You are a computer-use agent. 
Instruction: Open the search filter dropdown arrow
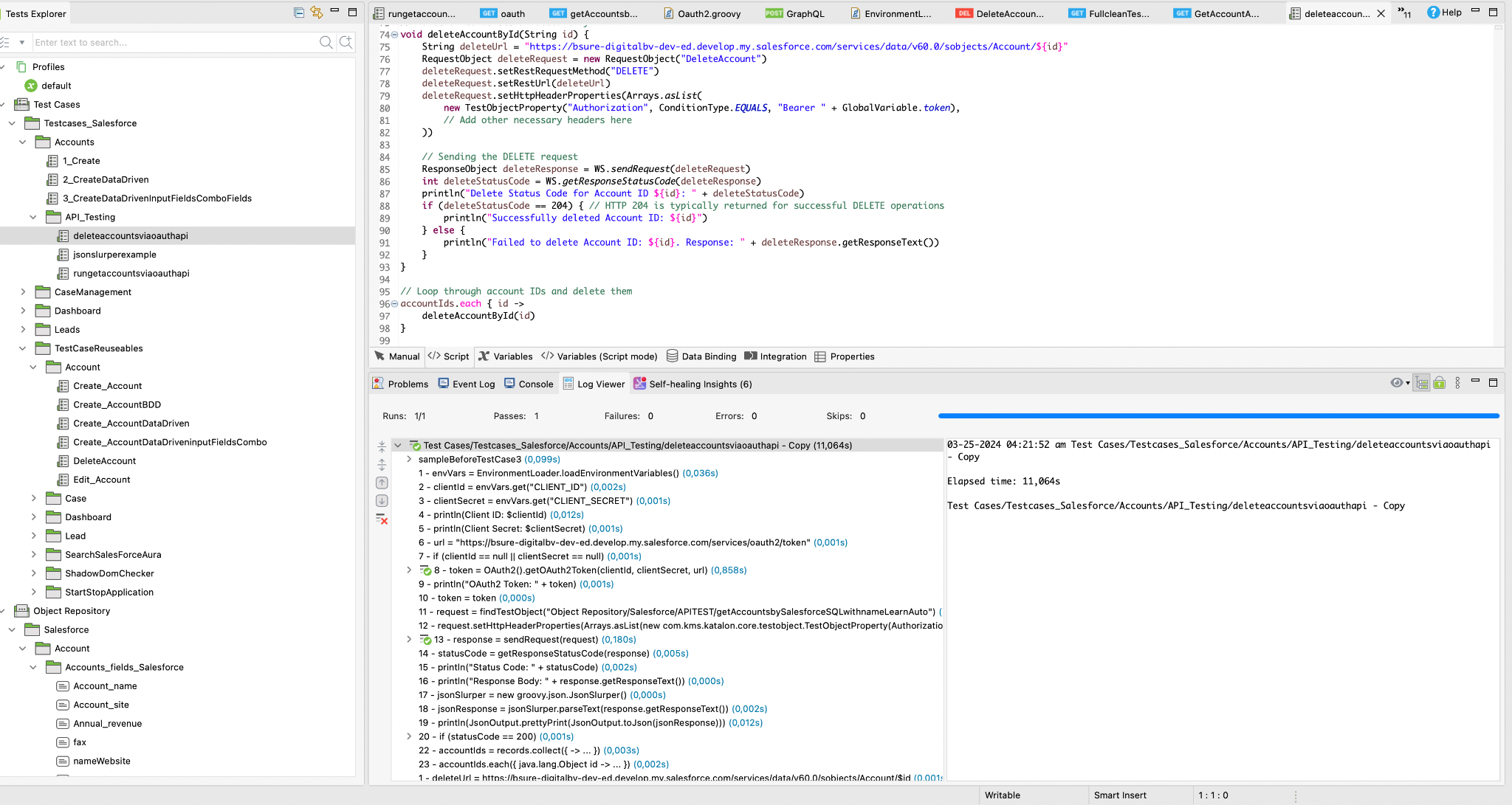point(21,43)
